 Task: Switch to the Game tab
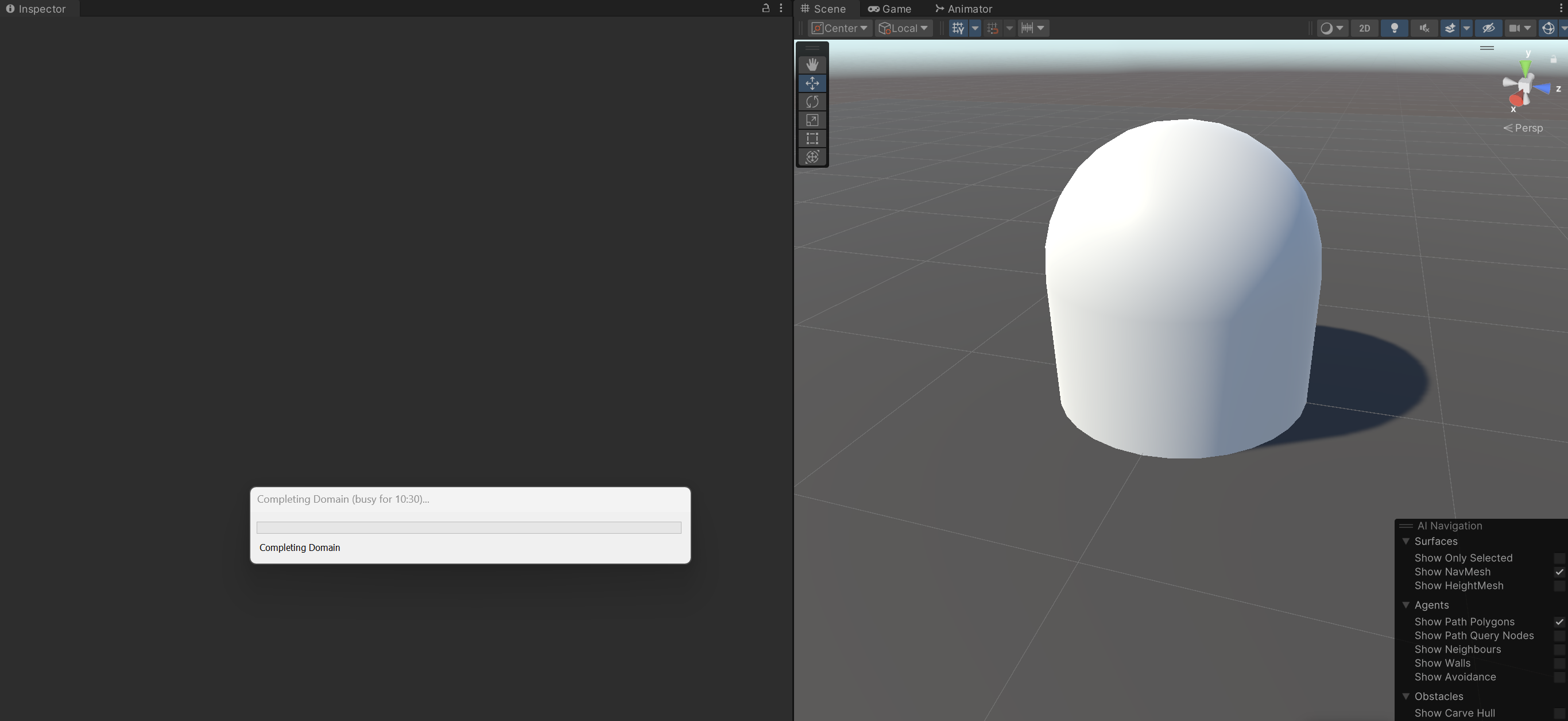tap(889, 9)
